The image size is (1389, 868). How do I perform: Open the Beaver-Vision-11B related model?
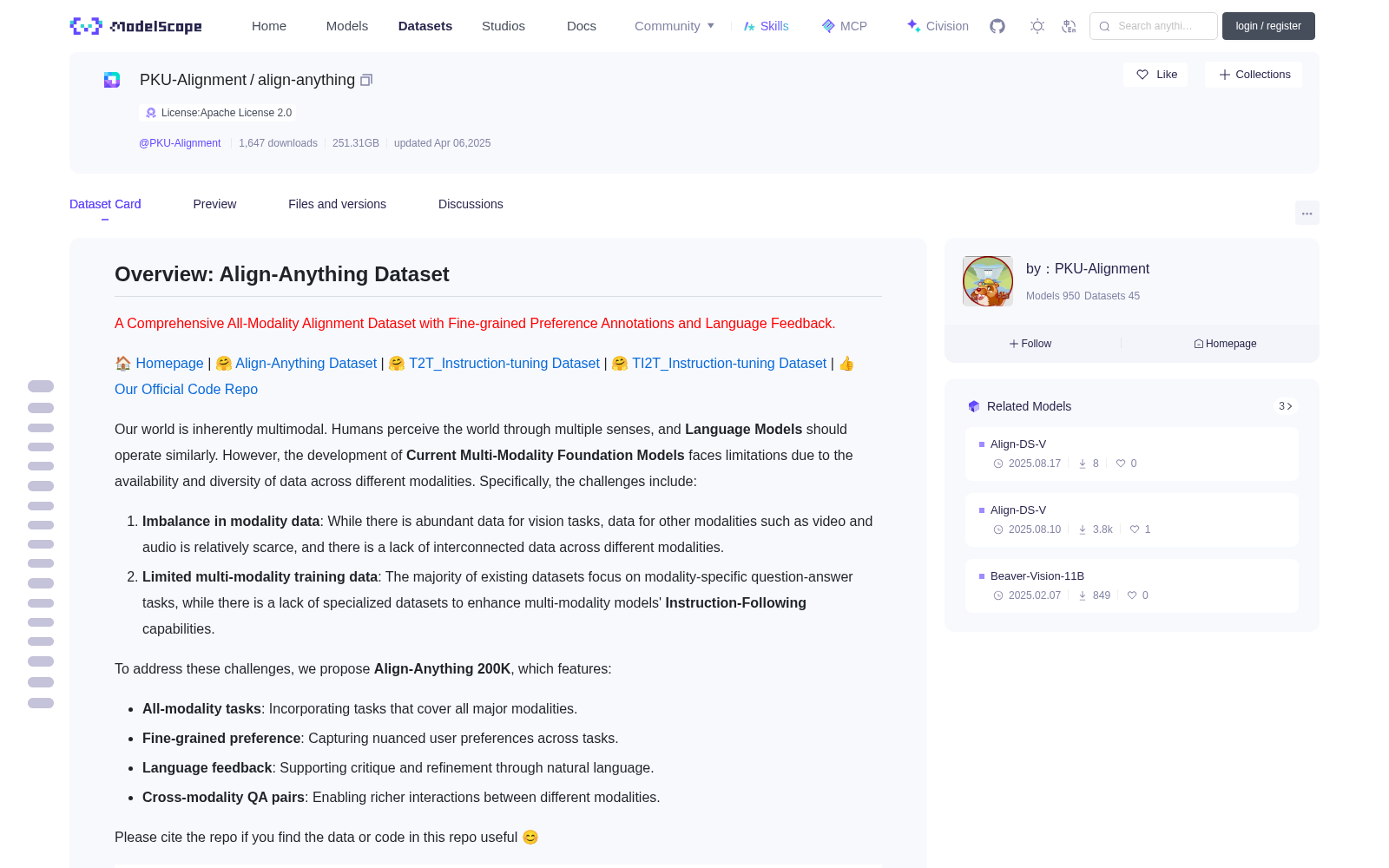(x=1132, y=586)
